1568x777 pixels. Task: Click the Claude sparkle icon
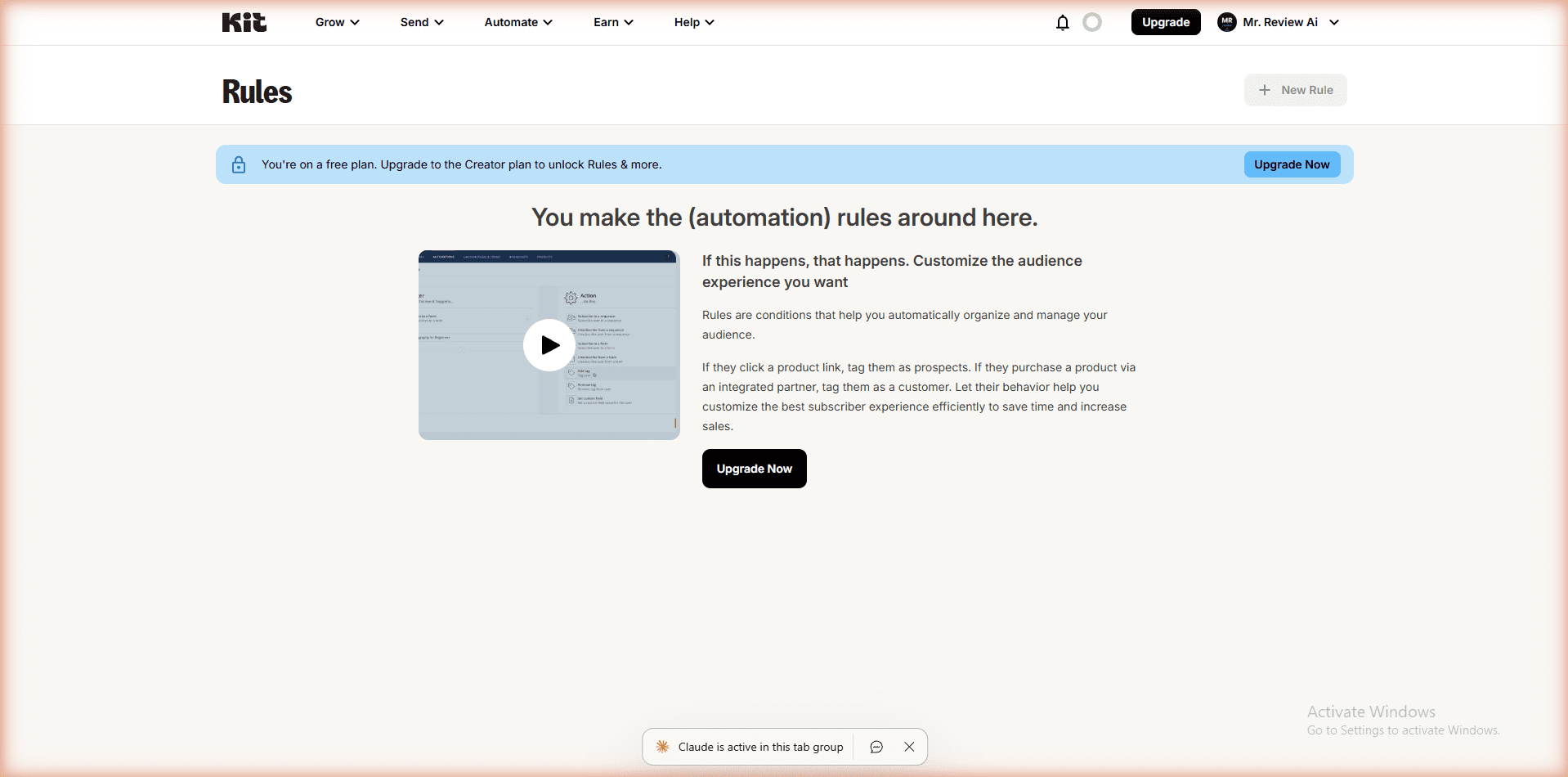point(662,747)
